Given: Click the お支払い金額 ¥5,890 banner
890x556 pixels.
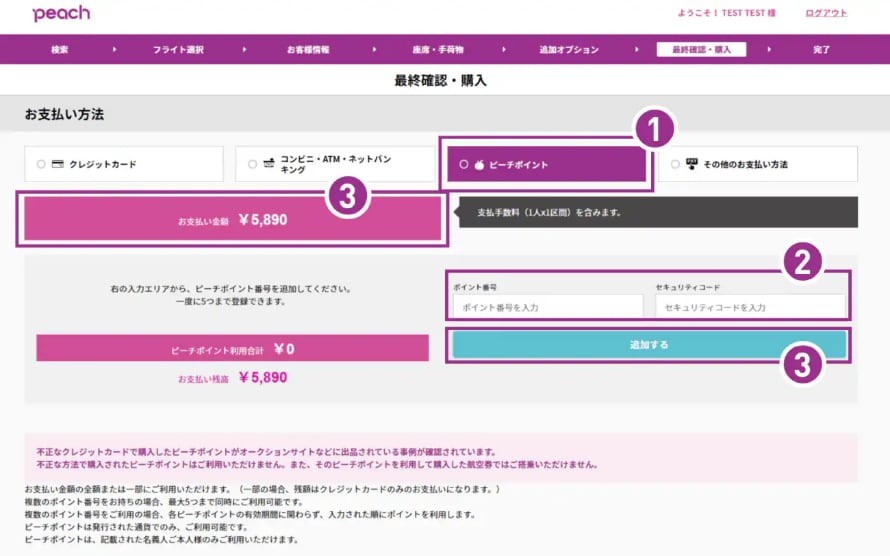Looking at the screenshot, I should coord(232,219).
